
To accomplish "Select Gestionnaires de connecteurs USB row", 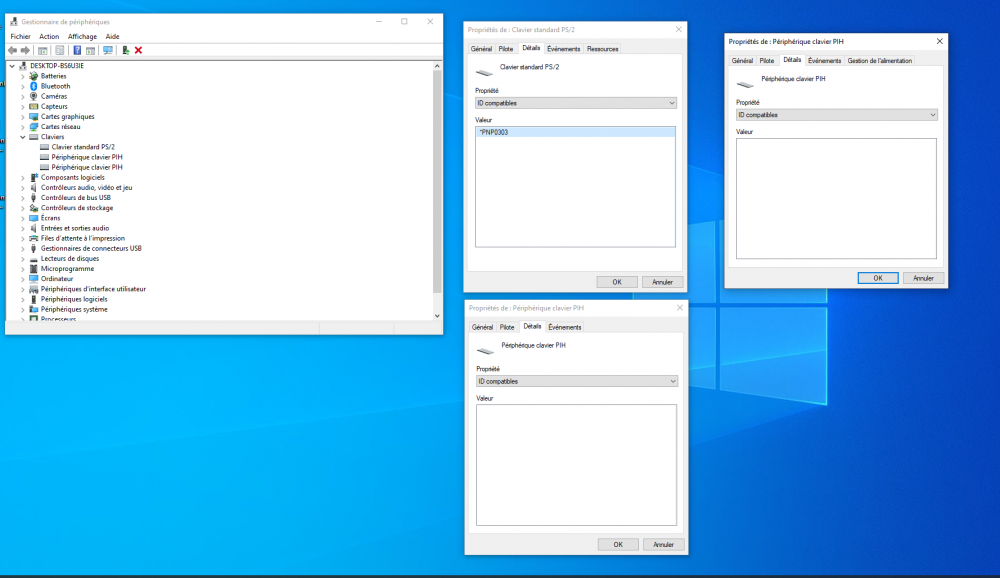I will (91, 249).
